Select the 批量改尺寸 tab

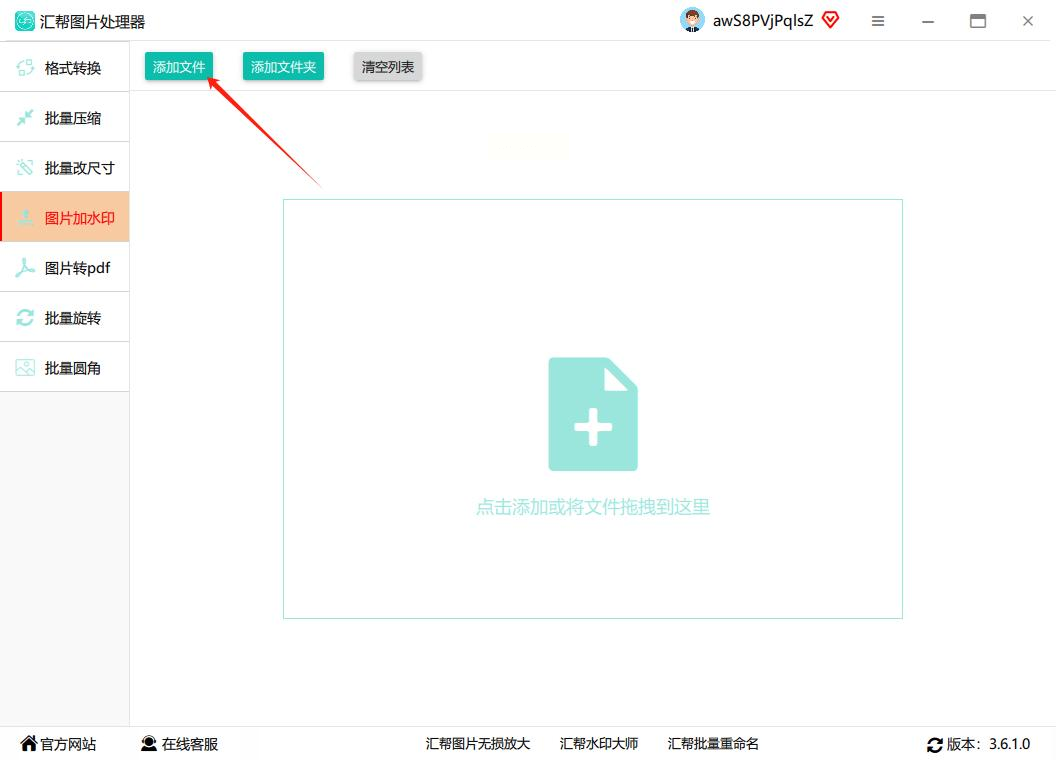(x=65, y=167)
